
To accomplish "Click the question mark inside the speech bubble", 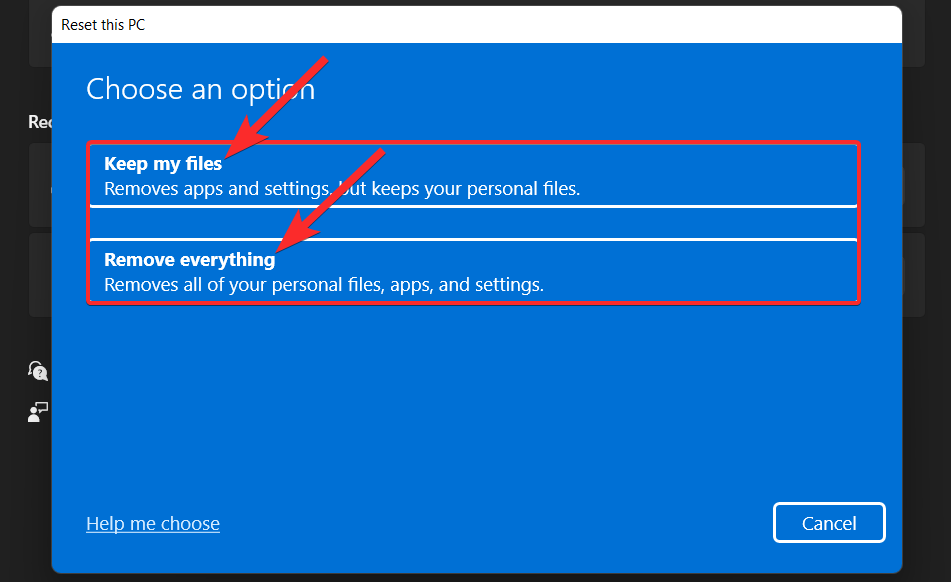I will [37, 371].
